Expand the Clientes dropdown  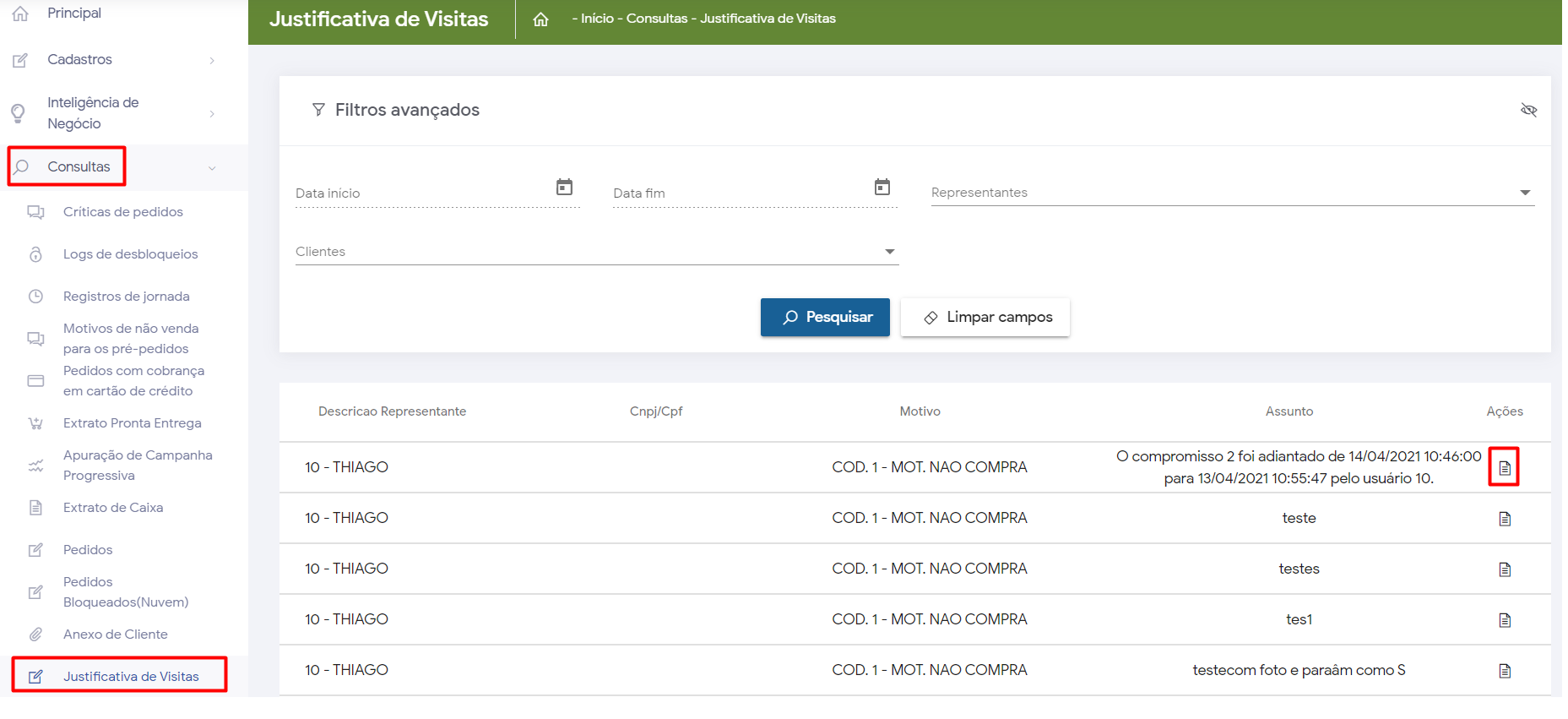(x=889, y=252)
